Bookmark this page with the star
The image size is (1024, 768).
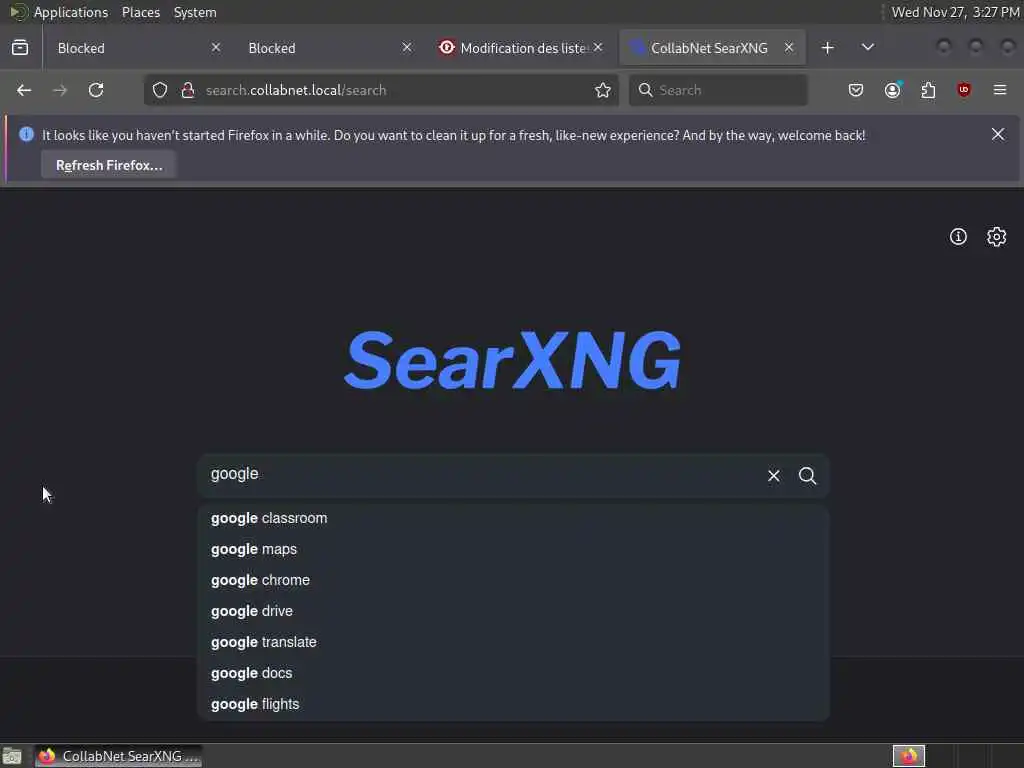[603, 90]
